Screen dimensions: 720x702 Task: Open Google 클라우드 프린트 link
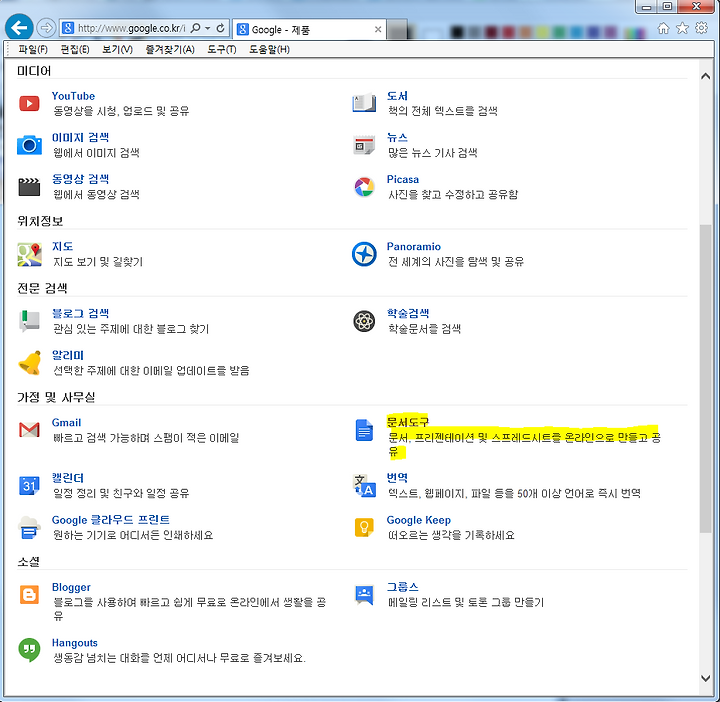(111, 520)
